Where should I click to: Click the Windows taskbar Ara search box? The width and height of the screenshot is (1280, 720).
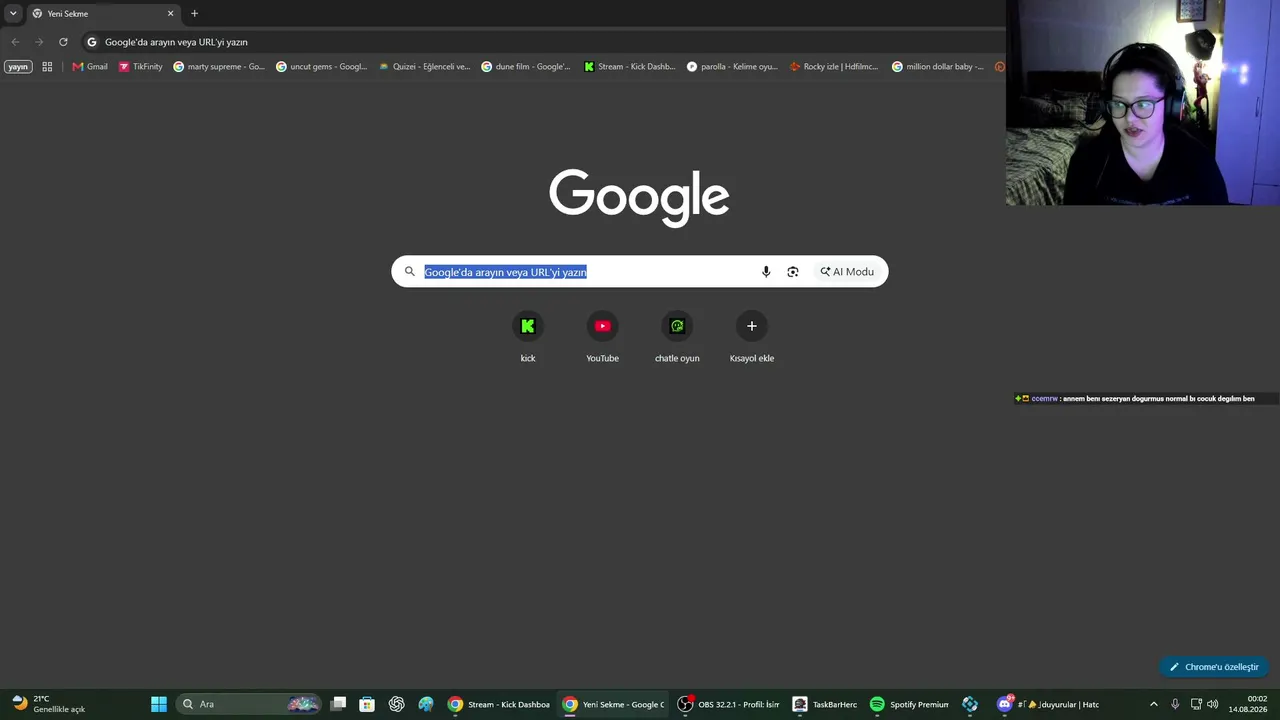248,704
